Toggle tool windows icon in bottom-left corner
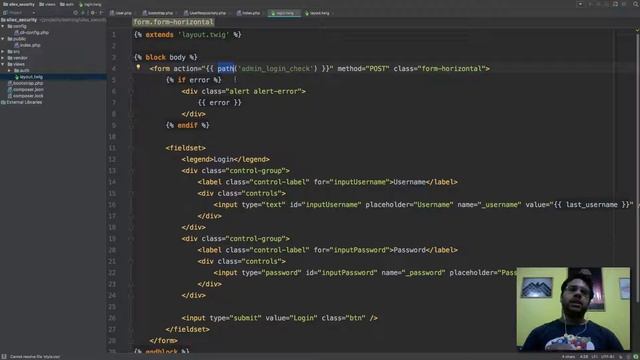The height and width of the screenshot is (360, 640). click(4, 356)
